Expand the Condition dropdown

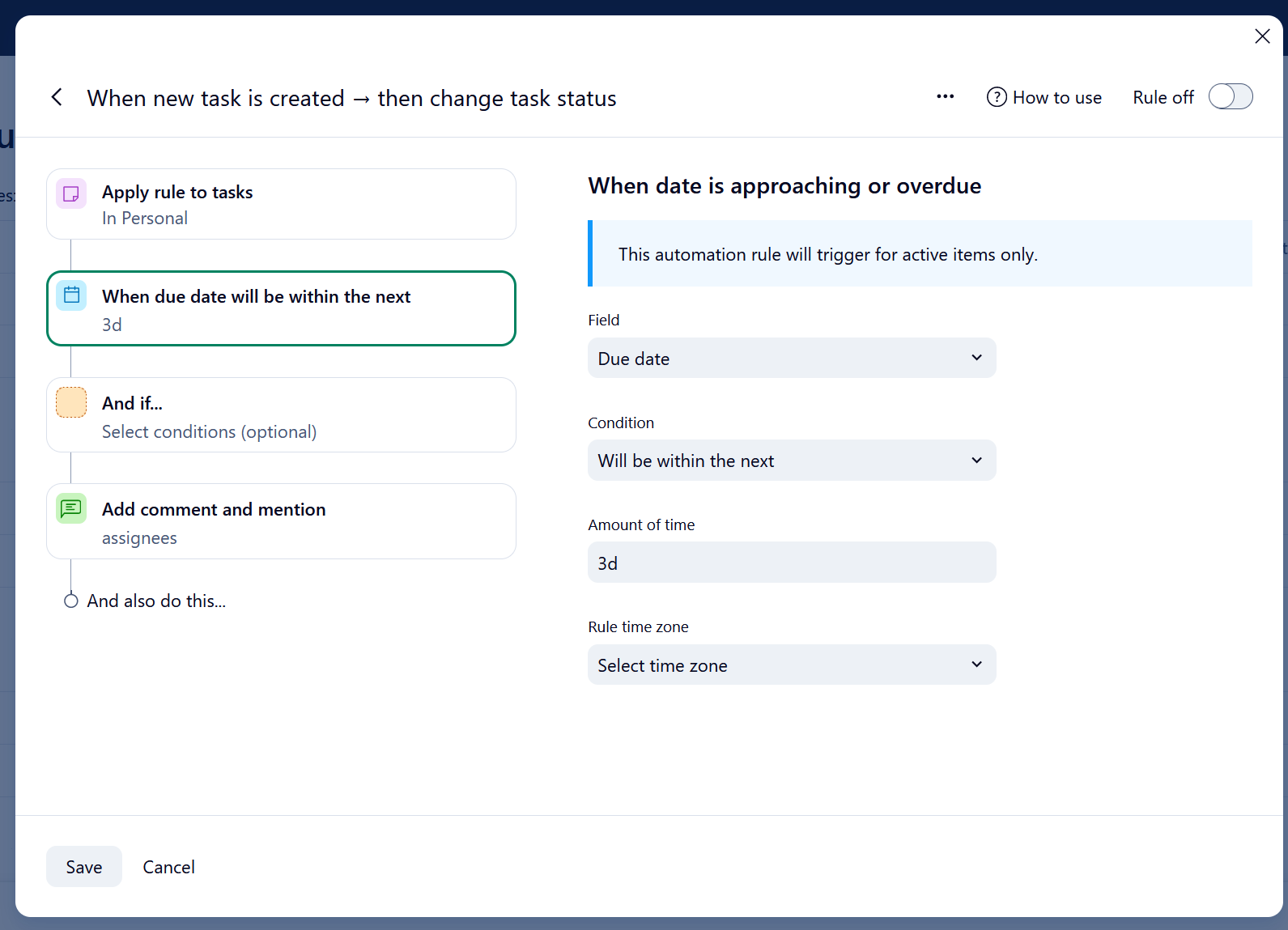(791, 461)
